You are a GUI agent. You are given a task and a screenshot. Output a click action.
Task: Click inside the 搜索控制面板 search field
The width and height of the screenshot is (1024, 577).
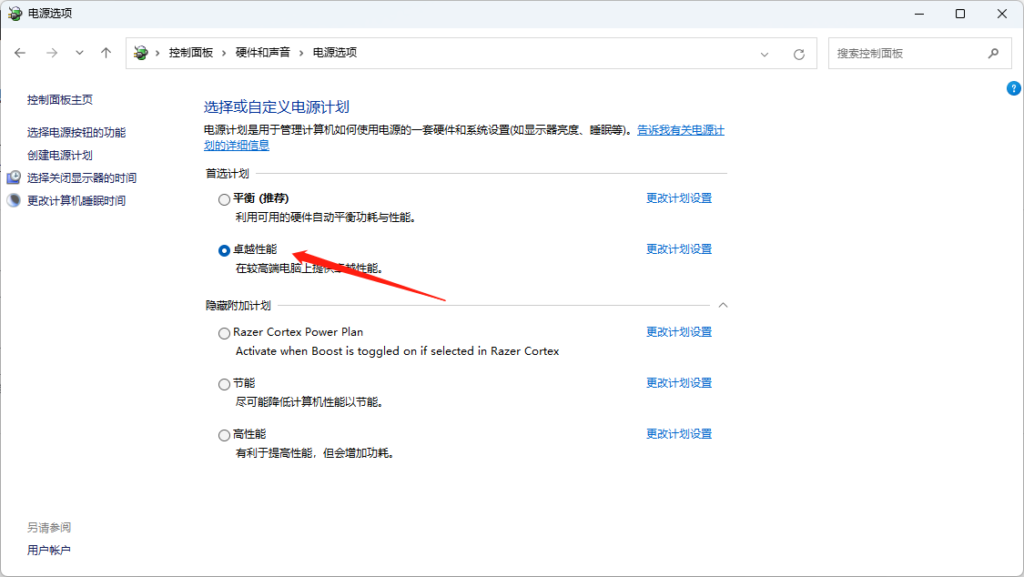[900, 52]
